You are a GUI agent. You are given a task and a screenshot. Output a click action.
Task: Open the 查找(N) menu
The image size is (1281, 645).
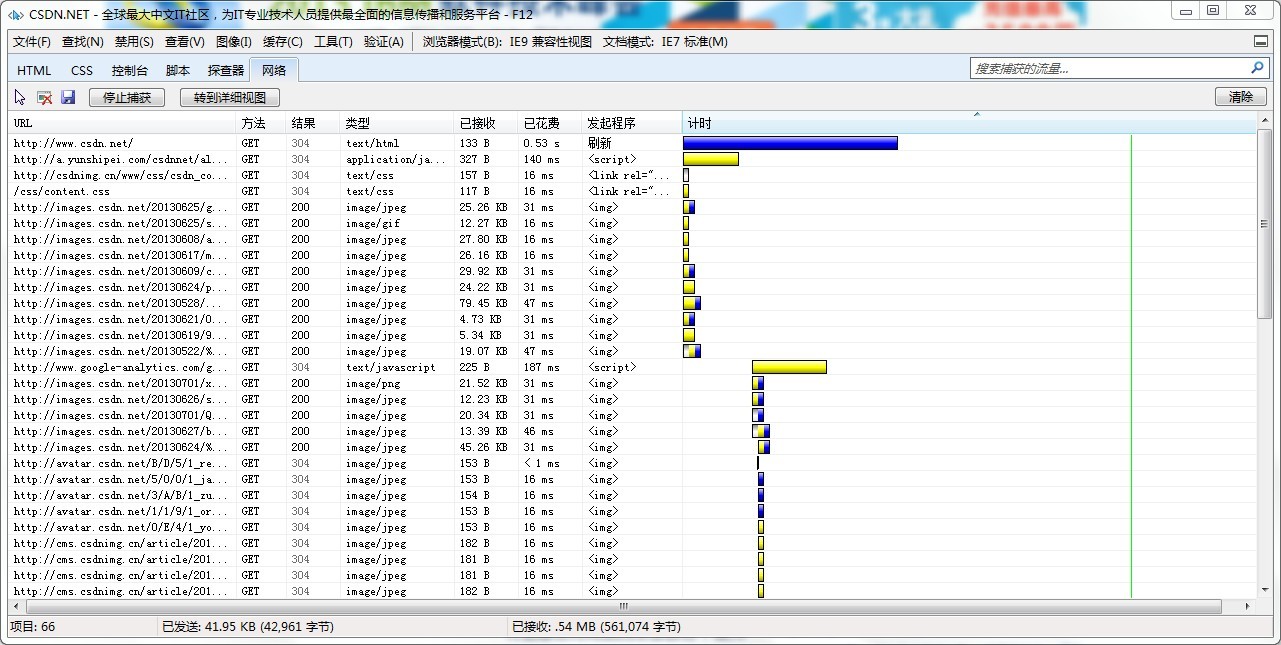click(x=83, y=42)
